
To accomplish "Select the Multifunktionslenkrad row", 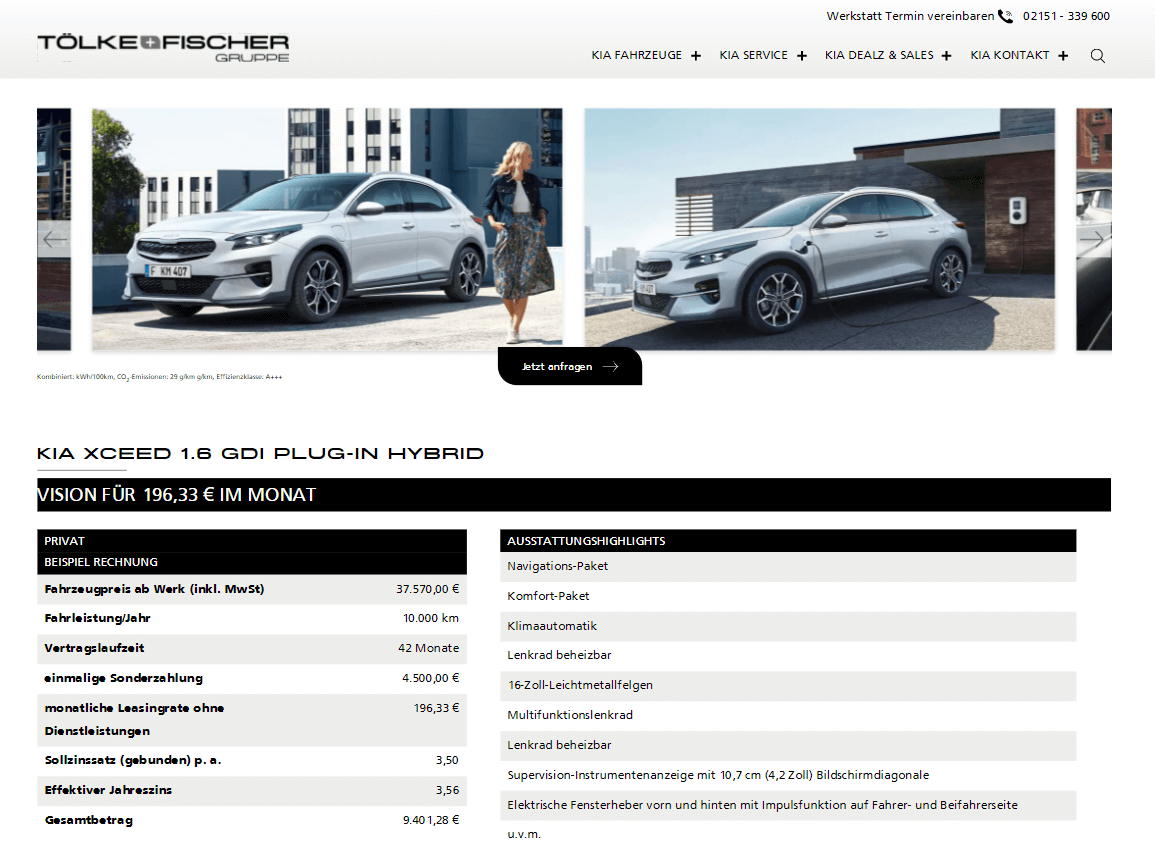I will tap(788, 715).
